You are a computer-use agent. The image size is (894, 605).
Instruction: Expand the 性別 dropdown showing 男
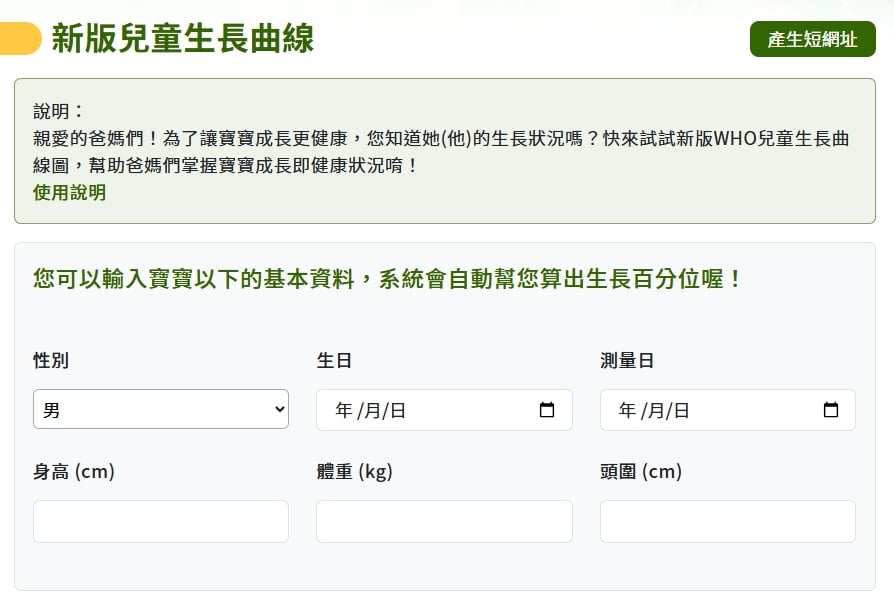[161, 409]
